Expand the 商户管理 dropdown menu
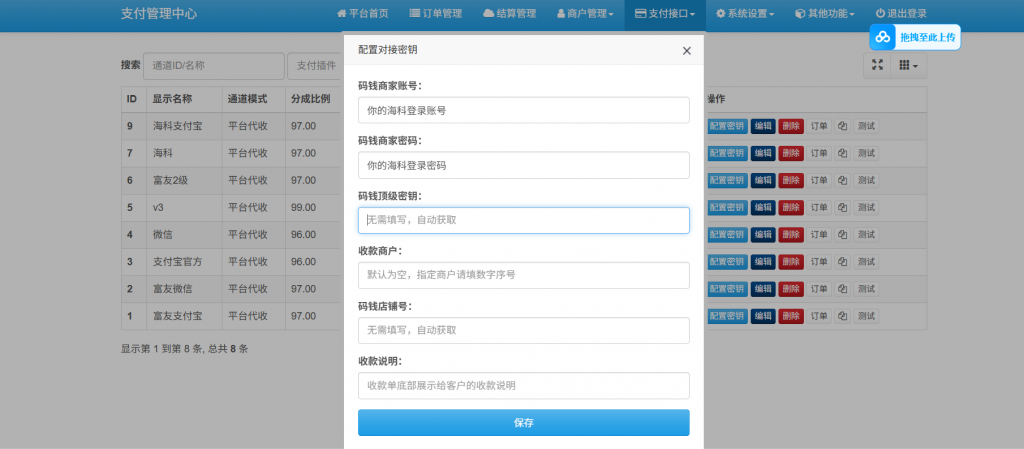 [x=585, y=14]
